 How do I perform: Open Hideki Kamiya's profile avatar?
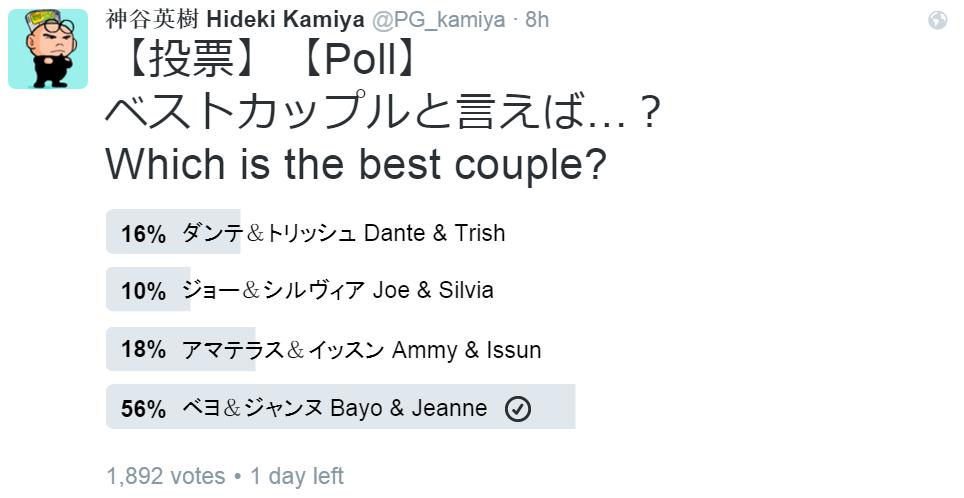point(48,49)
